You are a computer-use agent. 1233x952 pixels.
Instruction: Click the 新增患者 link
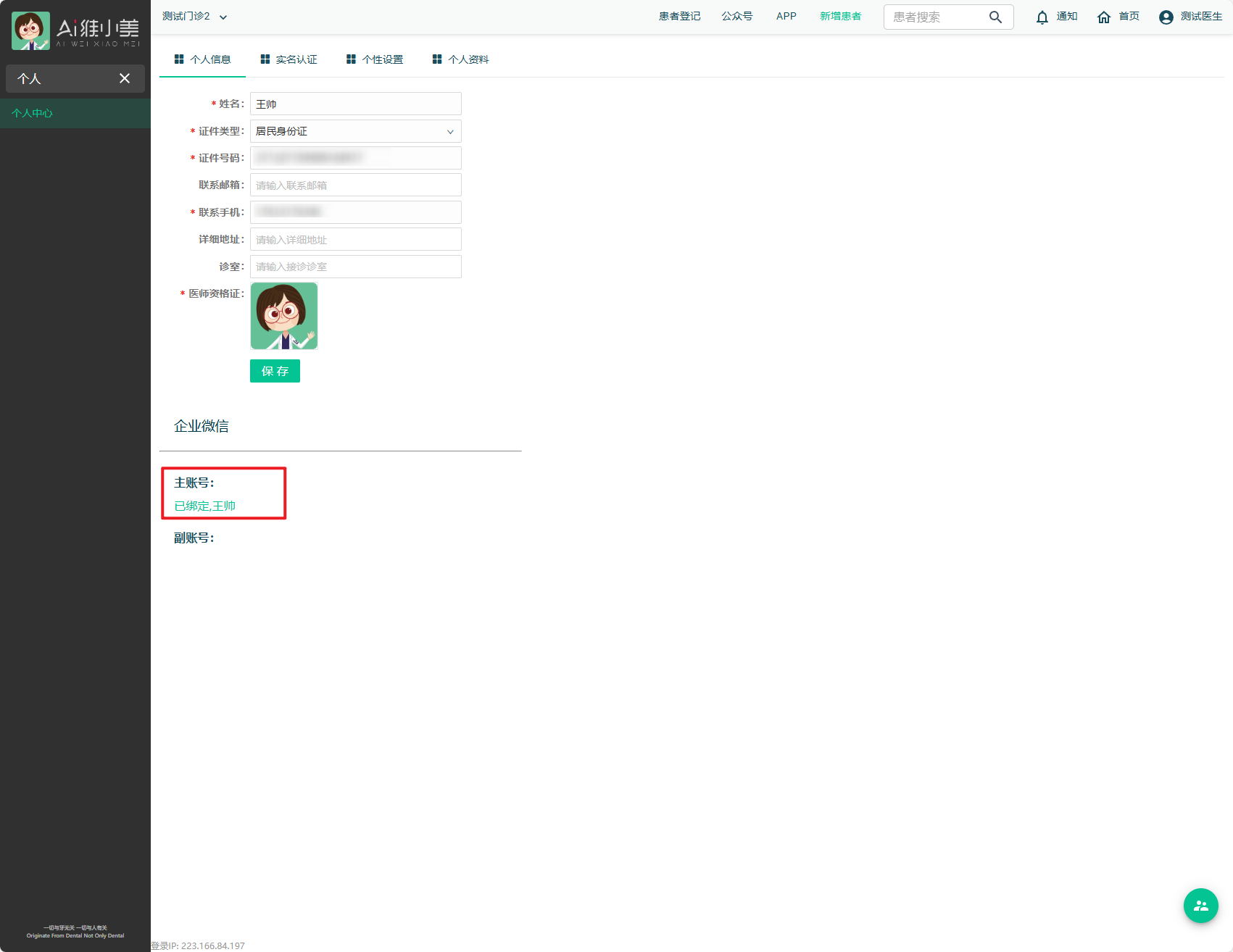coord(840,17)
